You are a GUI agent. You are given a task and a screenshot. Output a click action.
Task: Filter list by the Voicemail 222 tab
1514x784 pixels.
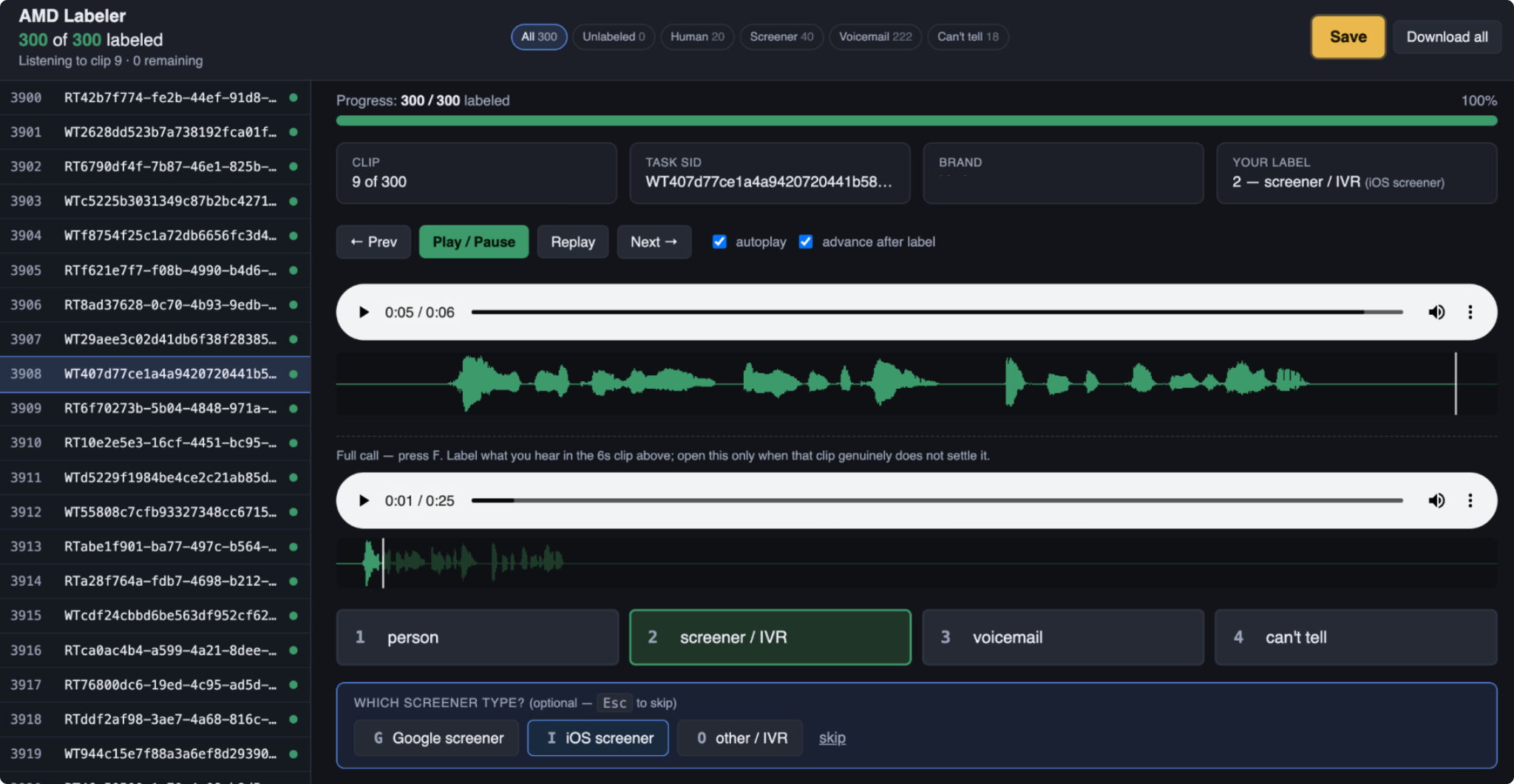coord(875,36)
